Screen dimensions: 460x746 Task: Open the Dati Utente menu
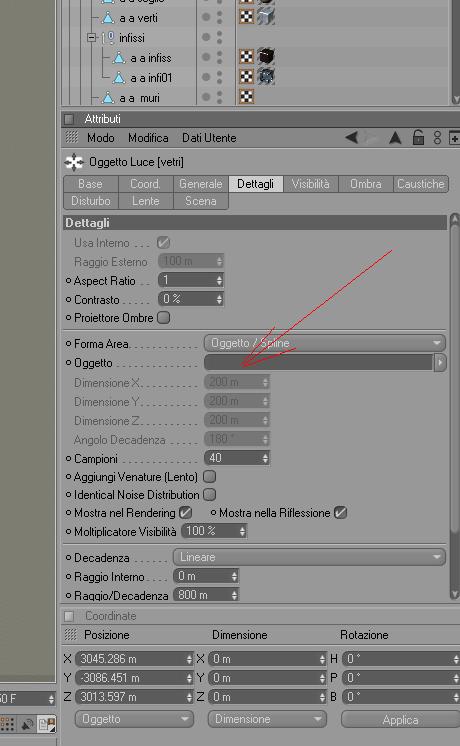[x=209, y=138]
